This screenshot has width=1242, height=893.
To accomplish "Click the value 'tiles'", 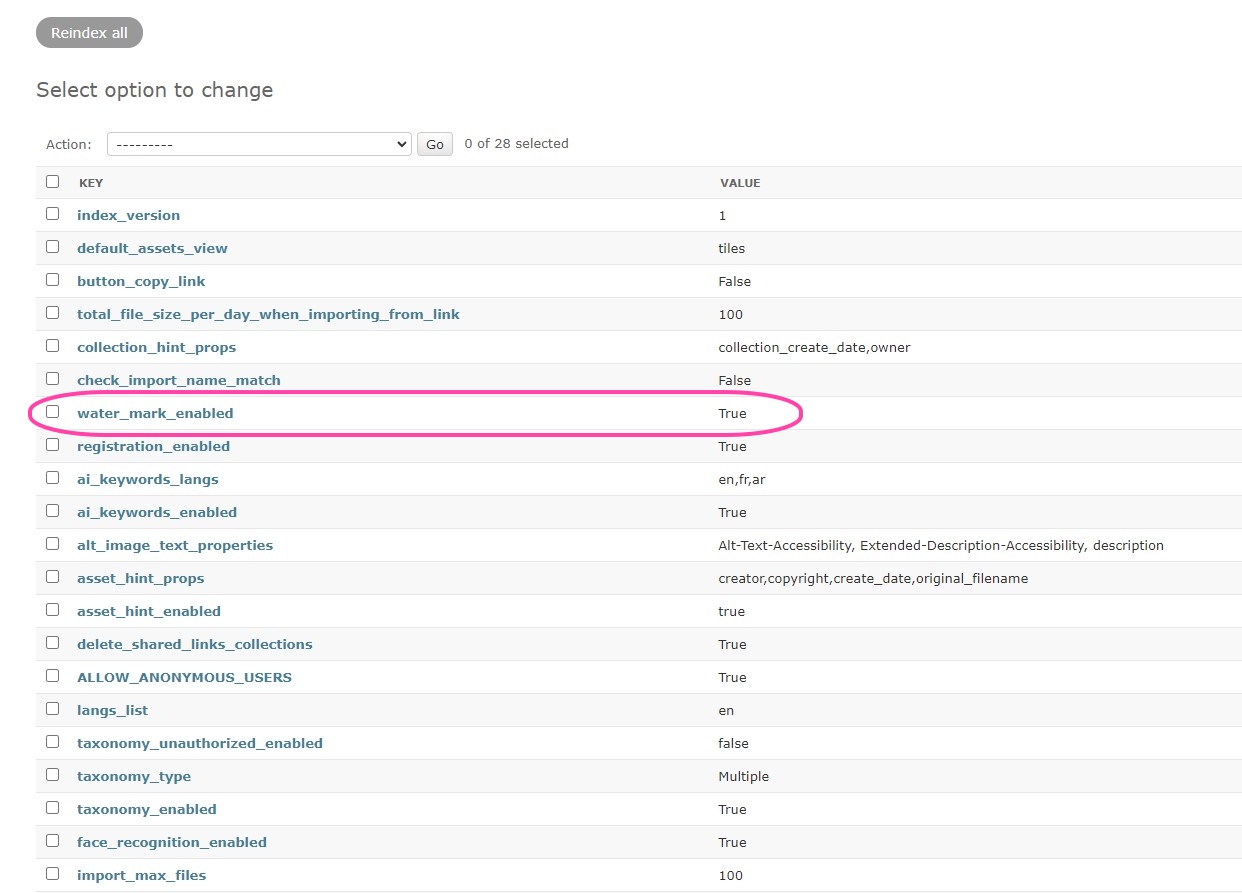I will [732, 248].
